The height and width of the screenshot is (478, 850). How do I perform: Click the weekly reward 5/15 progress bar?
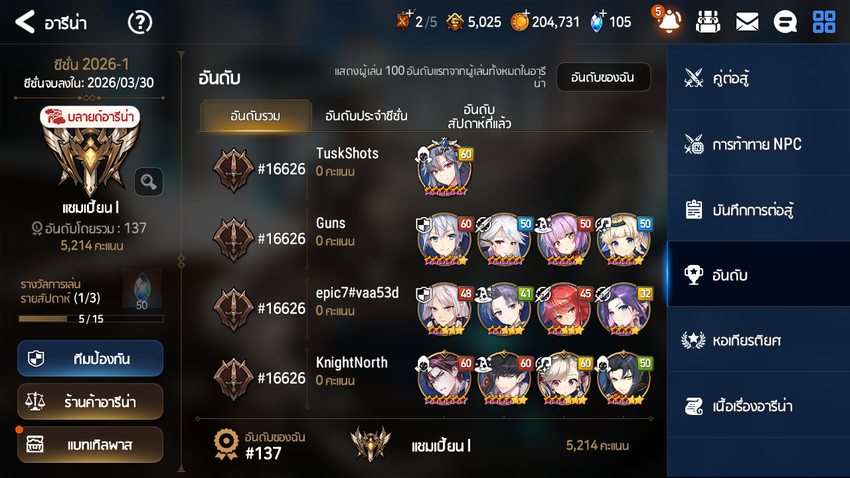pyautogui.click(x=91, y=319)
